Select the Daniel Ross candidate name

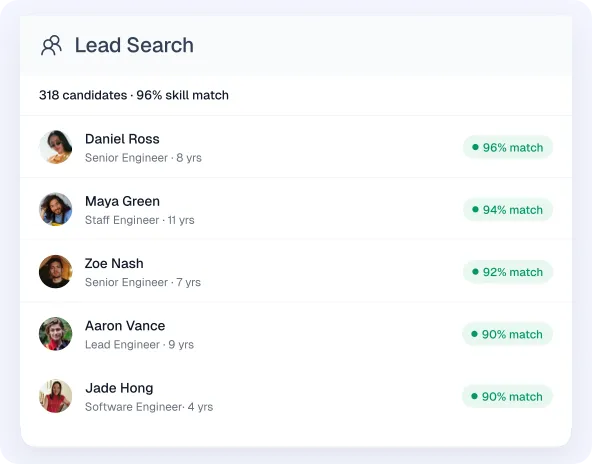122,139
